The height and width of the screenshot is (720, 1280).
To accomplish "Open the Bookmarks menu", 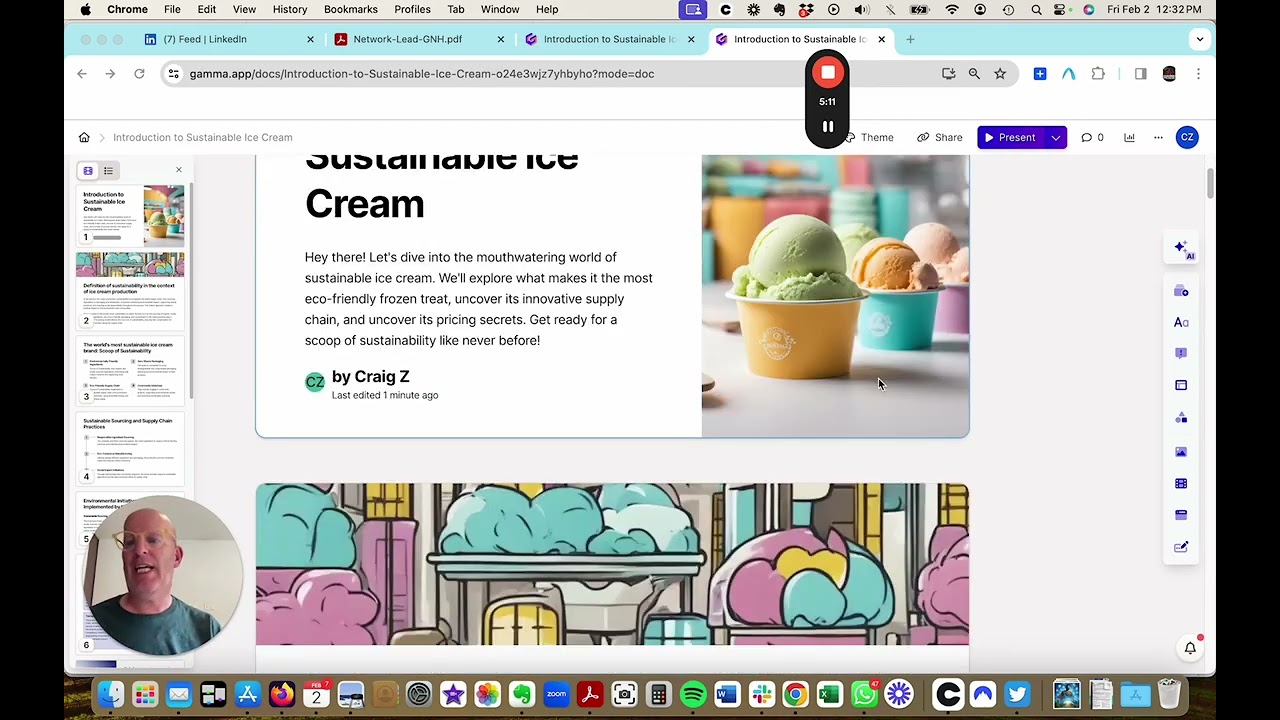I will click(x=350, y=9).
